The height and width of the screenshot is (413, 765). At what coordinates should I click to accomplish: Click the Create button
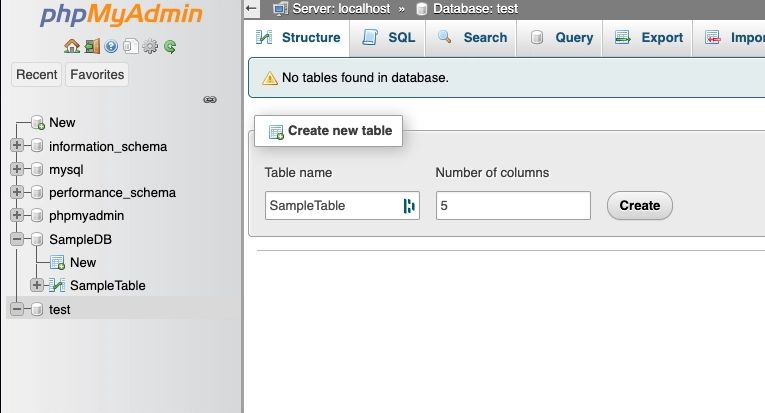click(x=640, y=205)
